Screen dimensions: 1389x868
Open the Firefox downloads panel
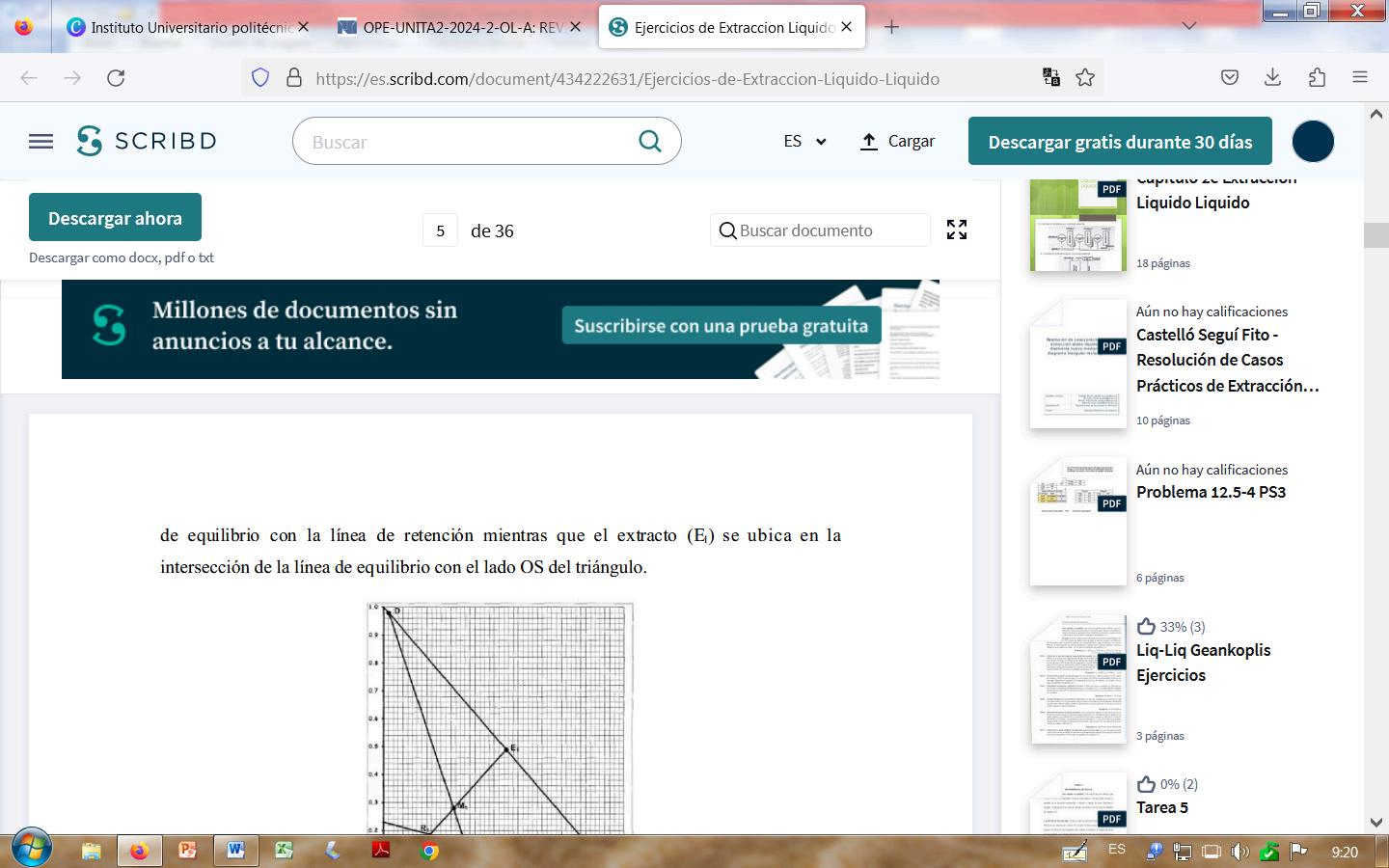[1273, 78]
